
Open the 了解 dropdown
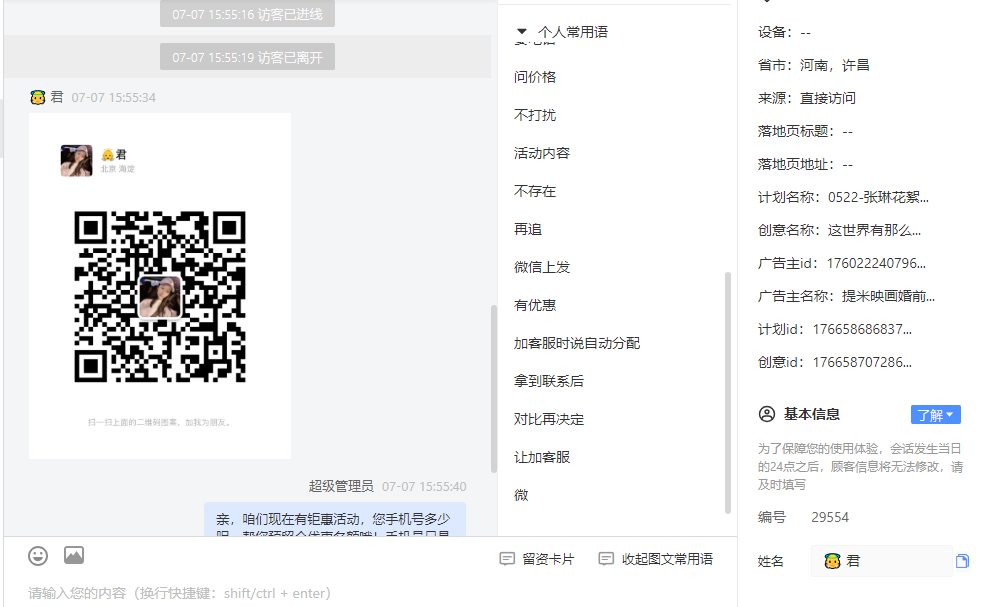coord(935,415)
